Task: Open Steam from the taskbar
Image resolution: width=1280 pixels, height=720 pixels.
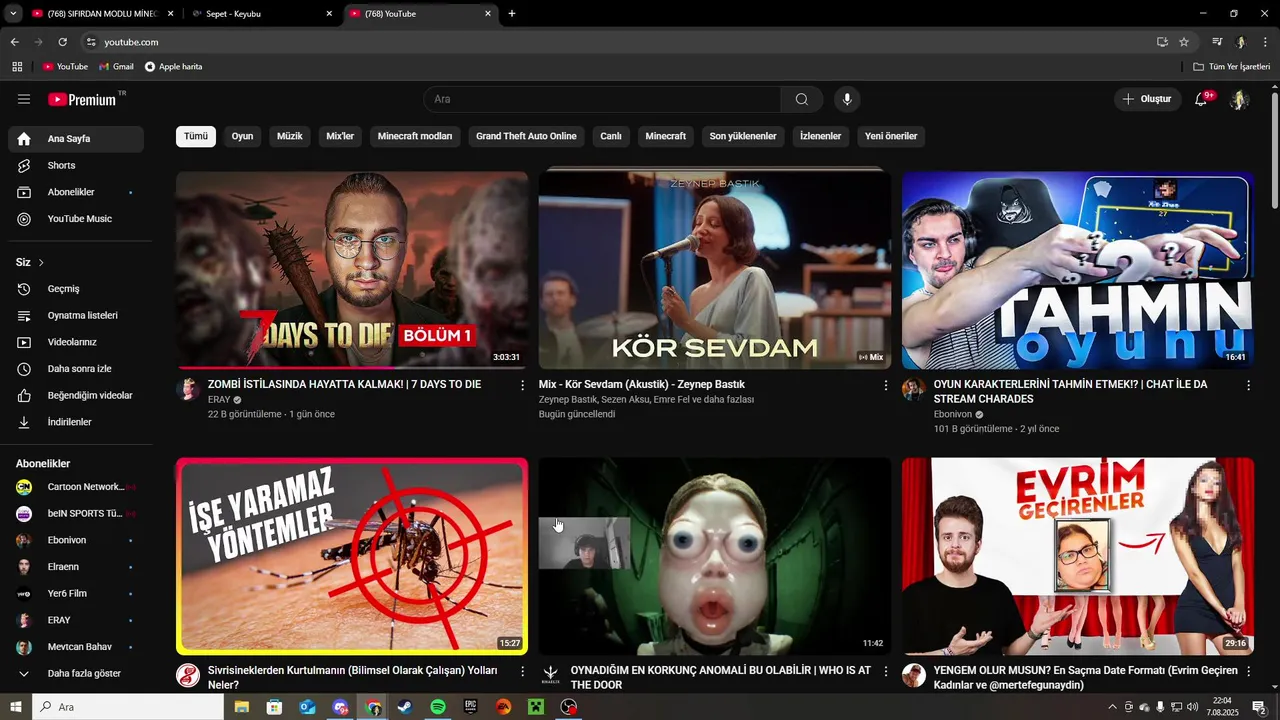Action: click(x=405, y=707)
